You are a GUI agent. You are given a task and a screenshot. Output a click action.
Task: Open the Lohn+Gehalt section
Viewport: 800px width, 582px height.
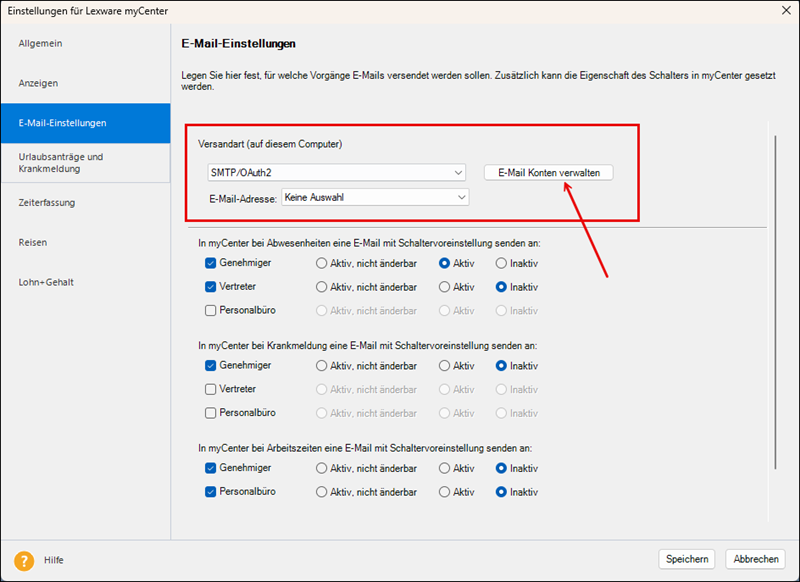click(x=86, y=282)
